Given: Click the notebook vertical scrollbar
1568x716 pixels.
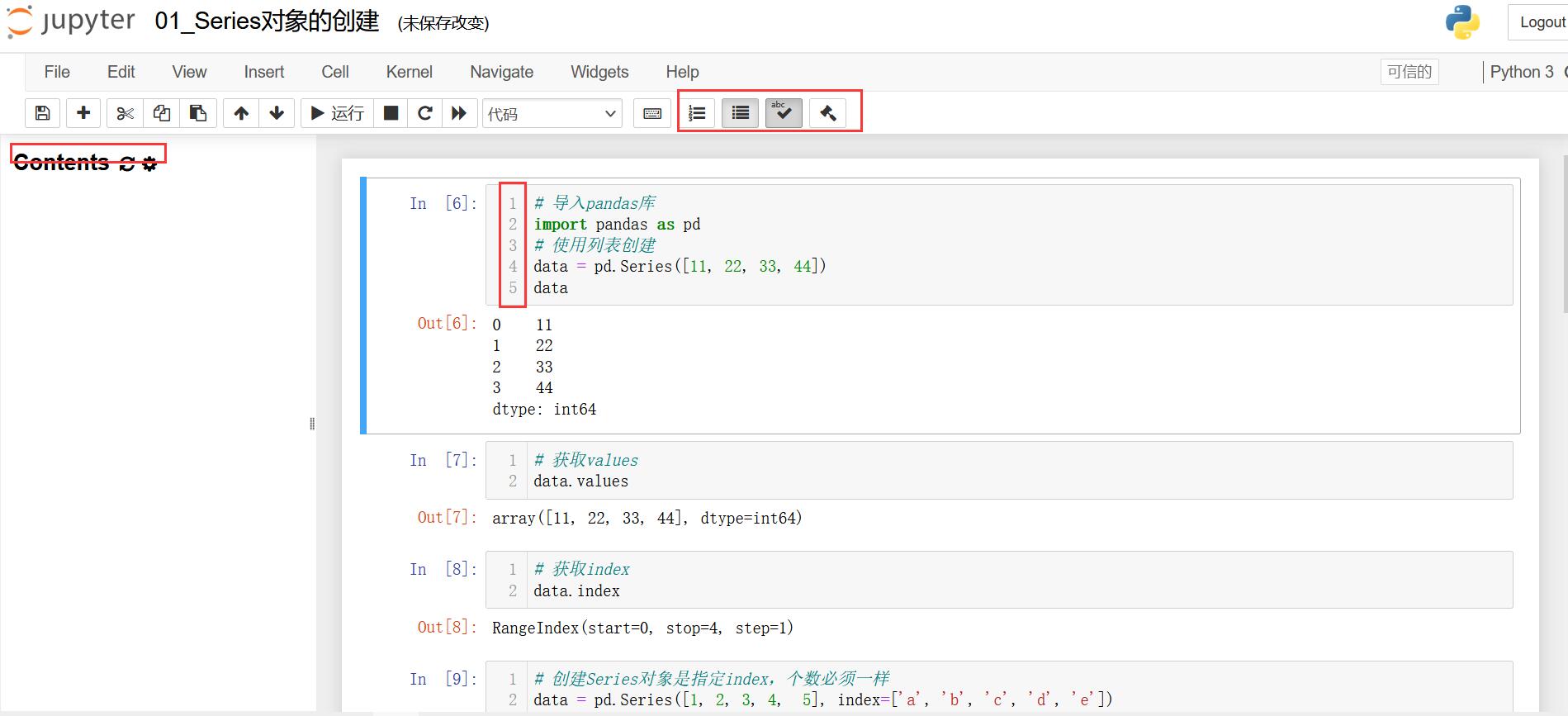Looking at the screenshot, I should (x=1565, y=234).
